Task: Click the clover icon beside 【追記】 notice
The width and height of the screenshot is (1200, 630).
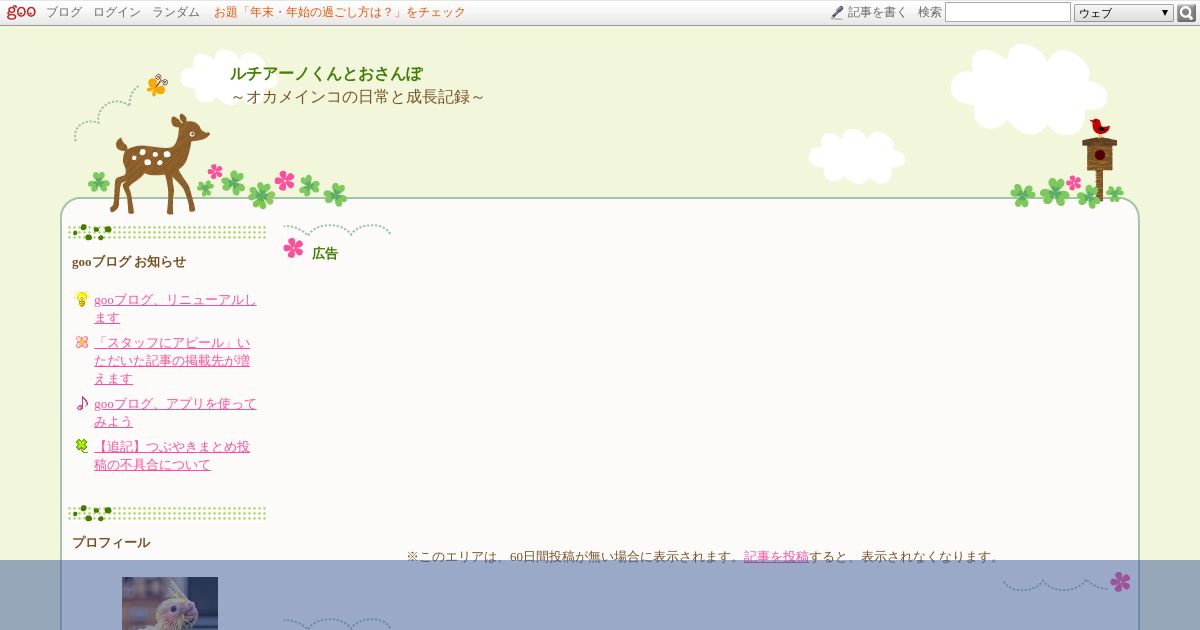Action: pyautogui.click(x=82, y=446)
